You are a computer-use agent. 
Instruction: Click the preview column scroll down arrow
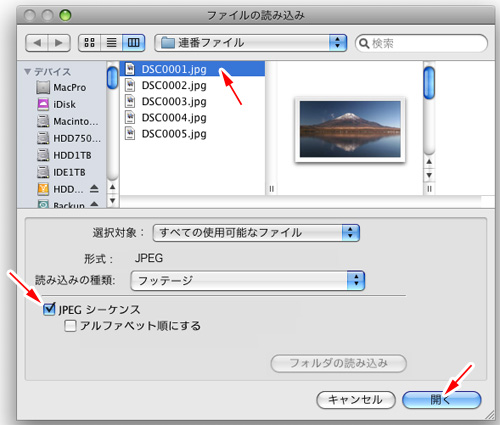tap(429, 175)
